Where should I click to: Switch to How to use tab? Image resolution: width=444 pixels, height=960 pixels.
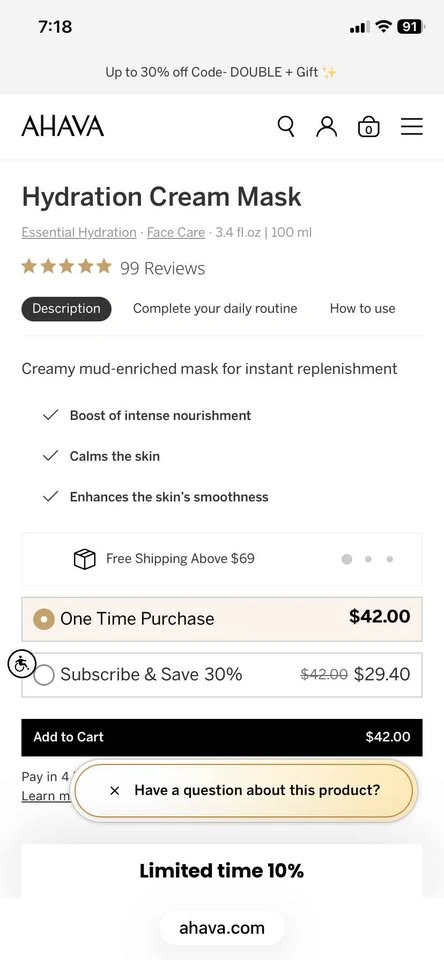point(363,309)
